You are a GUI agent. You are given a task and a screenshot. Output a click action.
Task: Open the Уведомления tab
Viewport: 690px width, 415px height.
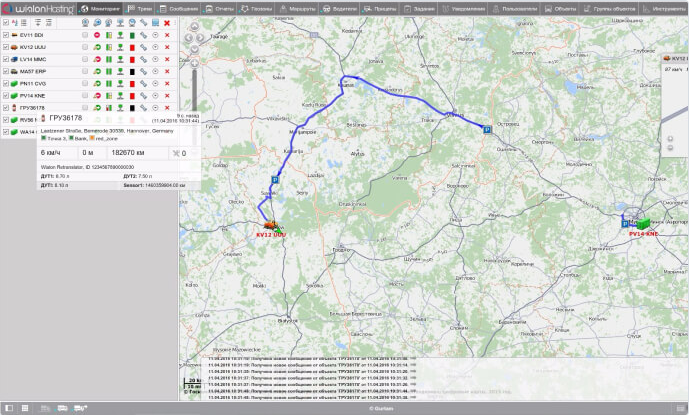463,9
